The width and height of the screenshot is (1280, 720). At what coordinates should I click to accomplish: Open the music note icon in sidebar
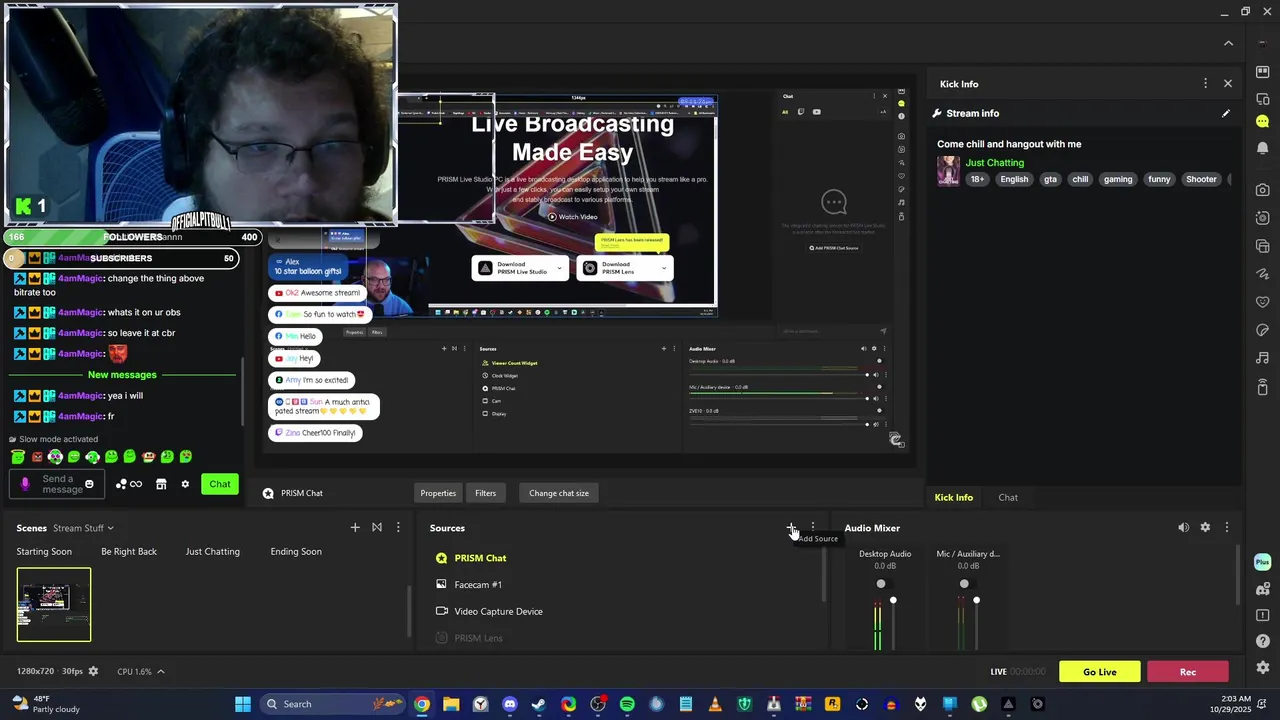(1262, 358)
